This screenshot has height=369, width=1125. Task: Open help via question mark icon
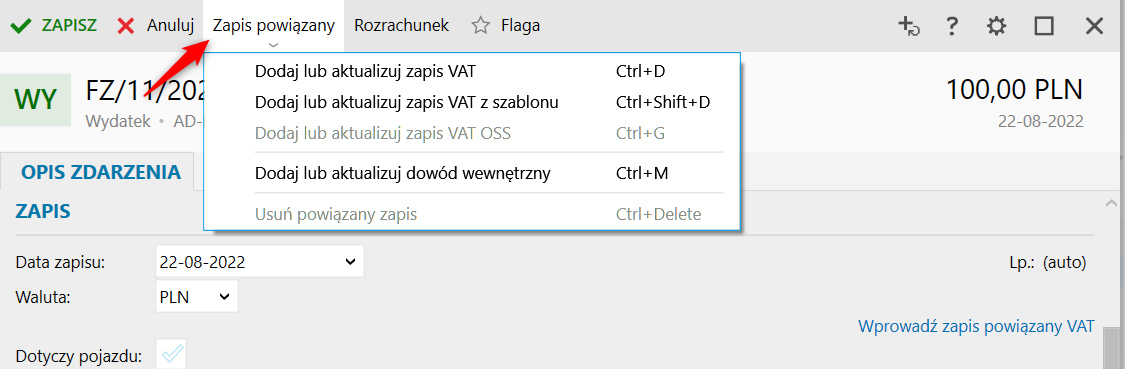[x=951, y=27]
